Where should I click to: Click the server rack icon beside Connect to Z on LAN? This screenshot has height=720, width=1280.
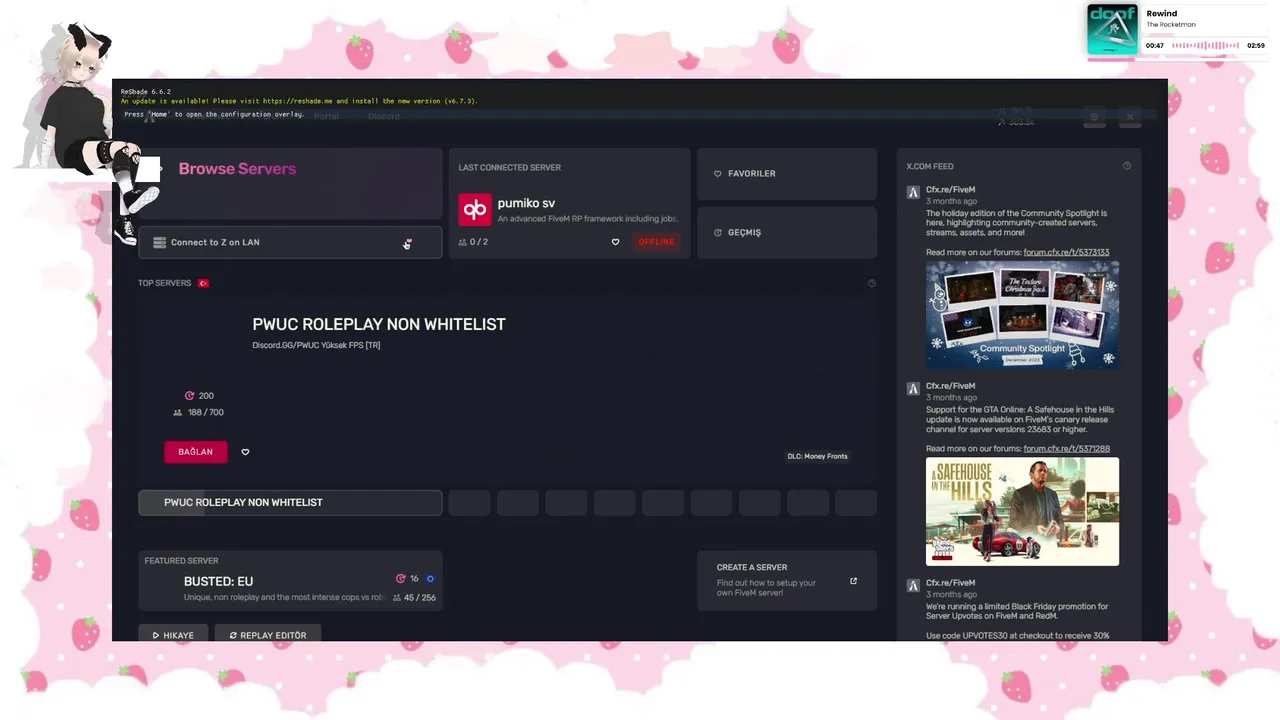click(159, 242)
